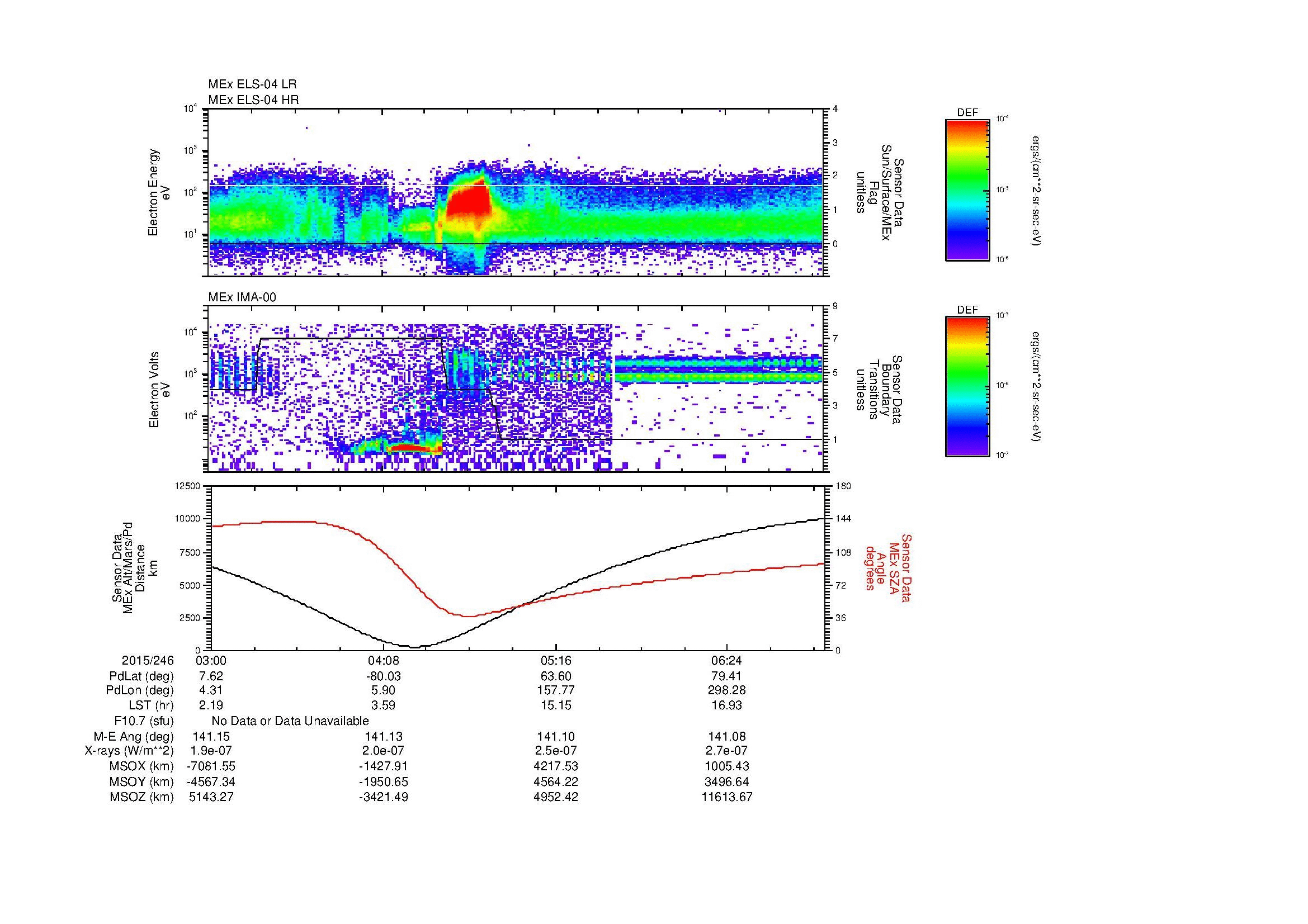Click the MEx ELS-04 HR title
The image size is (1308, 924).
point(253,100)
